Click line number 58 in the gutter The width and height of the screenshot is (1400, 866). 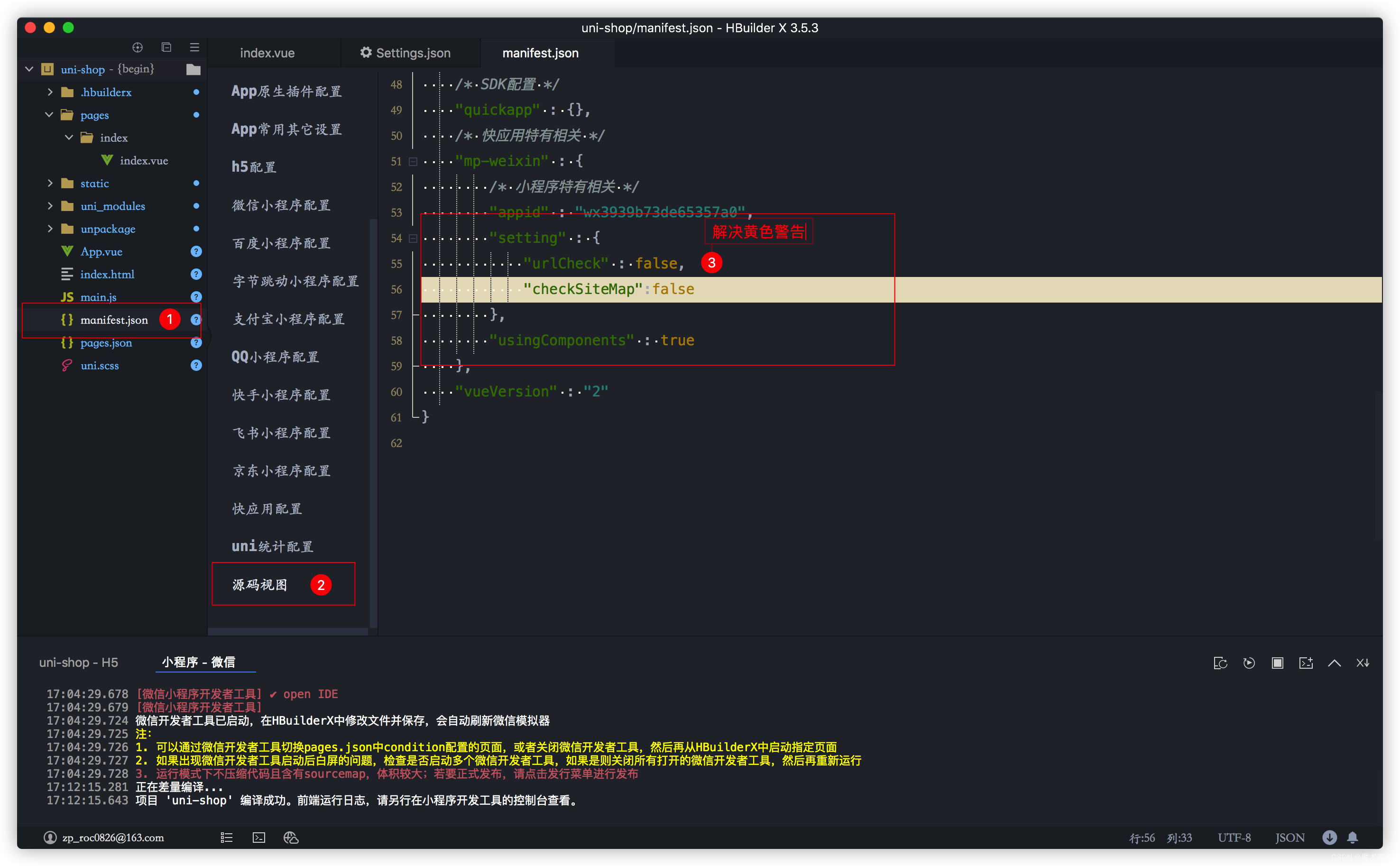tap(396, 341)
